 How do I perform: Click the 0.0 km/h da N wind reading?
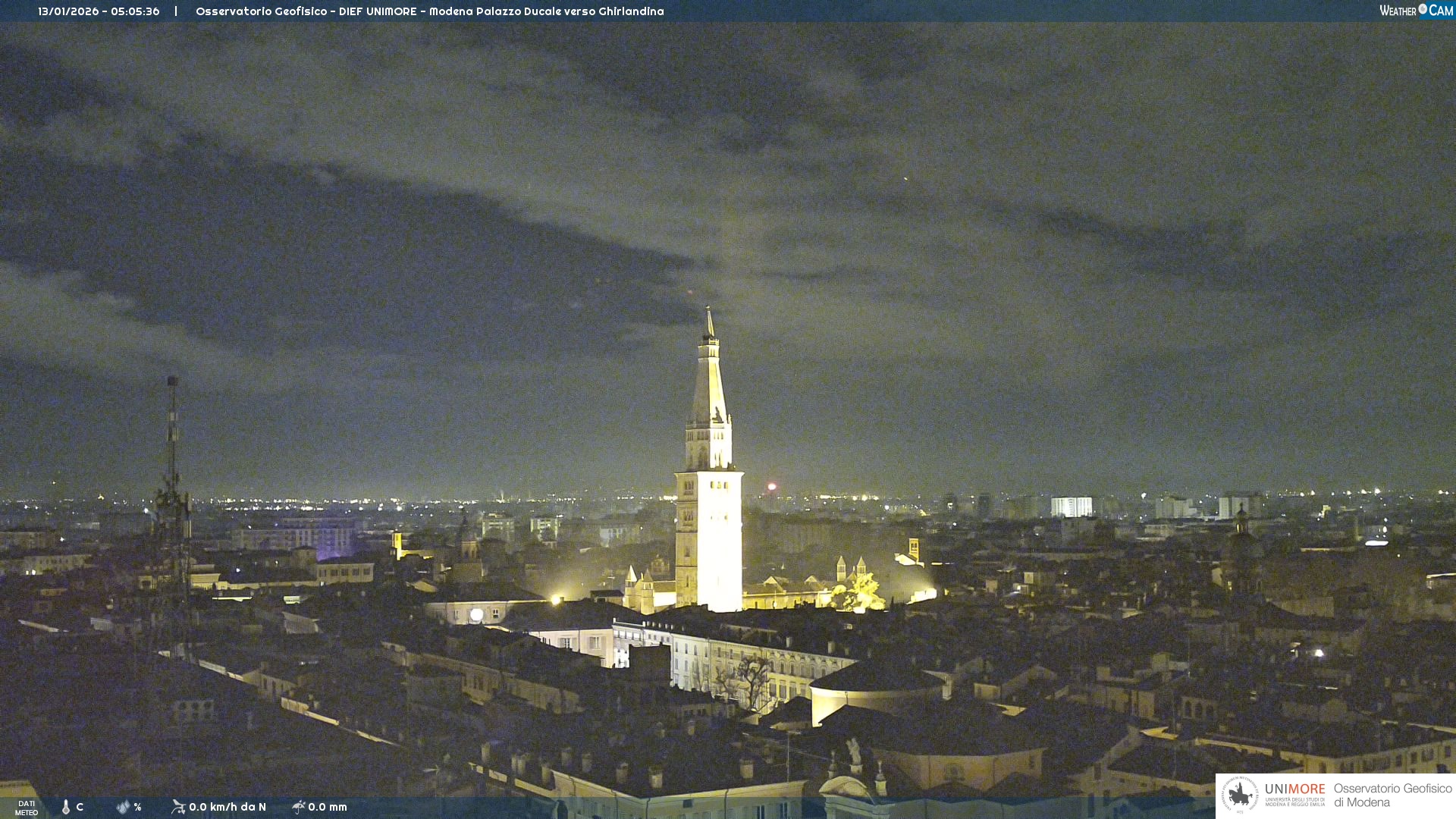click(227, 807)
